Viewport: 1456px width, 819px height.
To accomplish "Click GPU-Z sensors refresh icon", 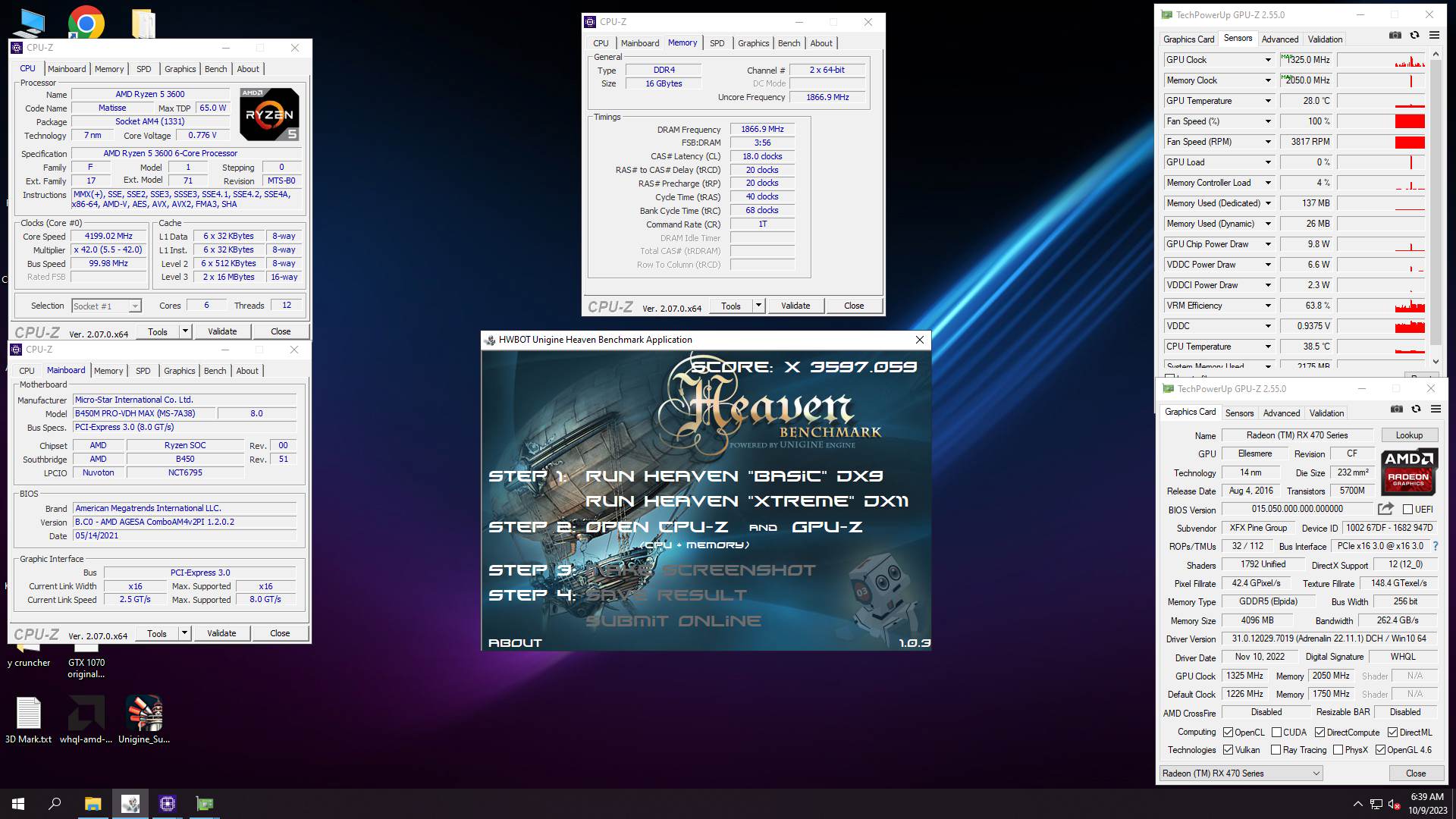I will [1414, 35].
